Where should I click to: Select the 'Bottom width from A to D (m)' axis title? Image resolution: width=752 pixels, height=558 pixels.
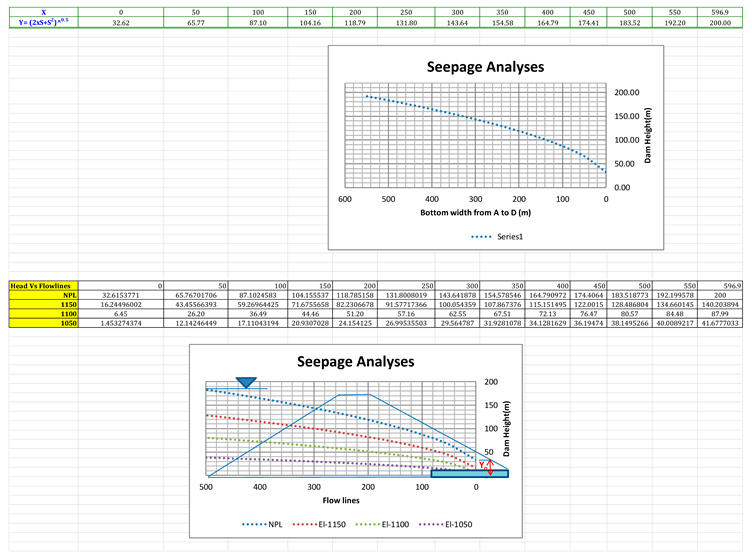(x=475, y=214)
